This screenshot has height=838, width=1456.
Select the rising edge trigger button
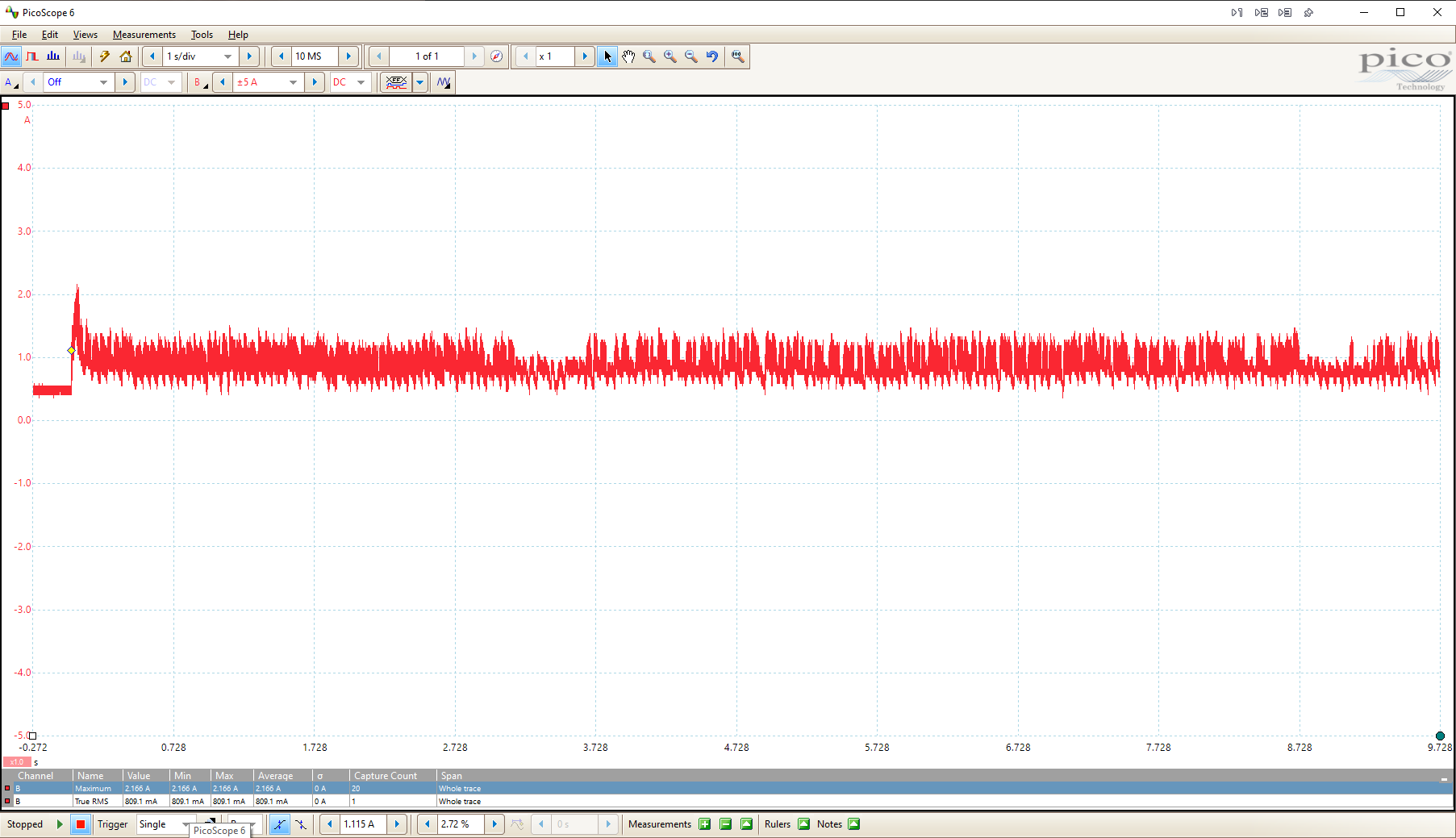279,824
